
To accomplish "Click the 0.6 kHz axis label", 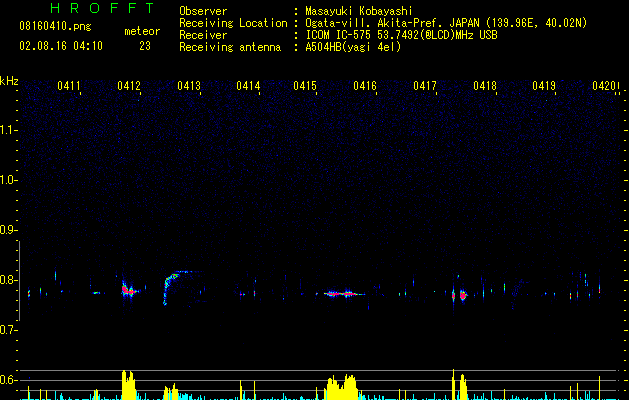I will (8, 380).
